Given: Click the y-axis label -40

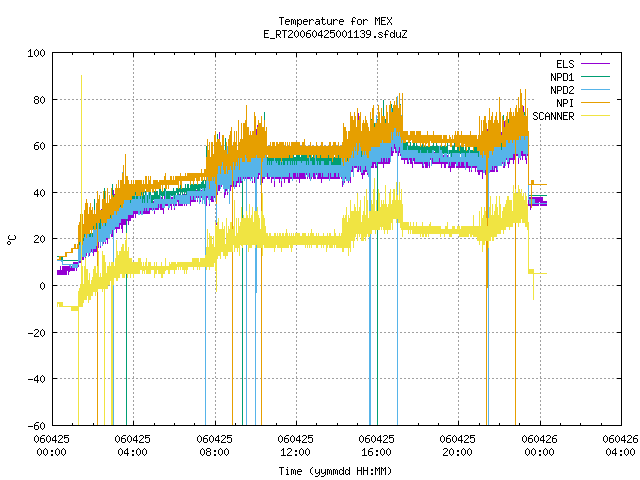Looking at the screenshot, I should tap(36, 379).
